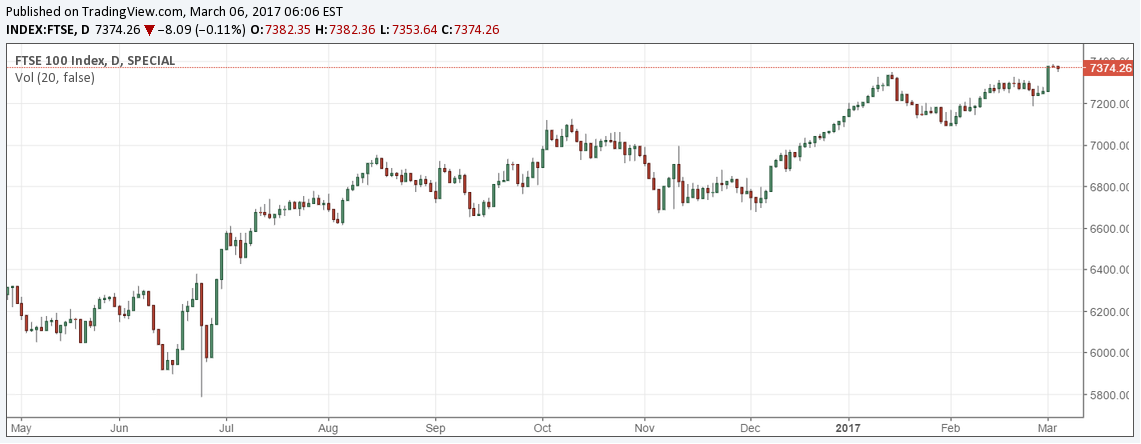1141x444 pixels.
Task: Click the 5800.00 price axis label
Action: pyautogui.click(x=1110, y=395)
